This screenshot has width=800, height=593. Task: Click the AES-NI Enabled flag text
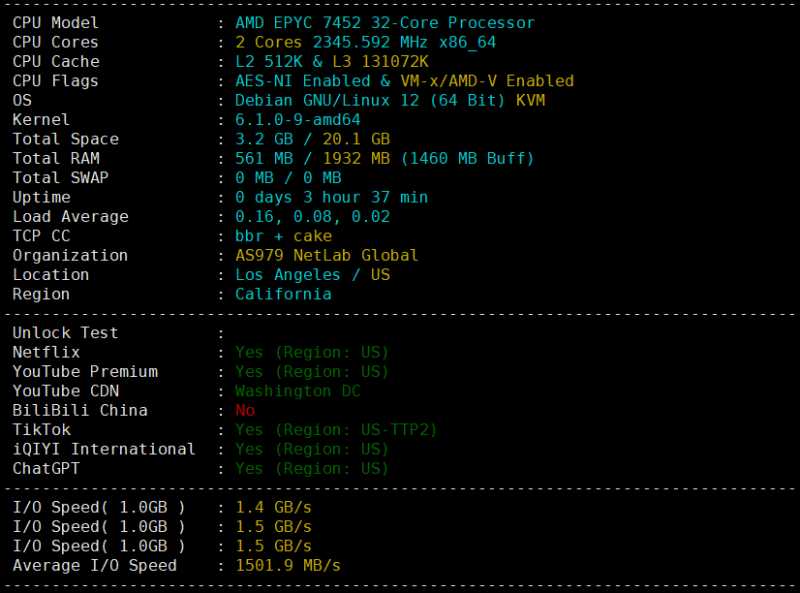click(x=303, y=81)
